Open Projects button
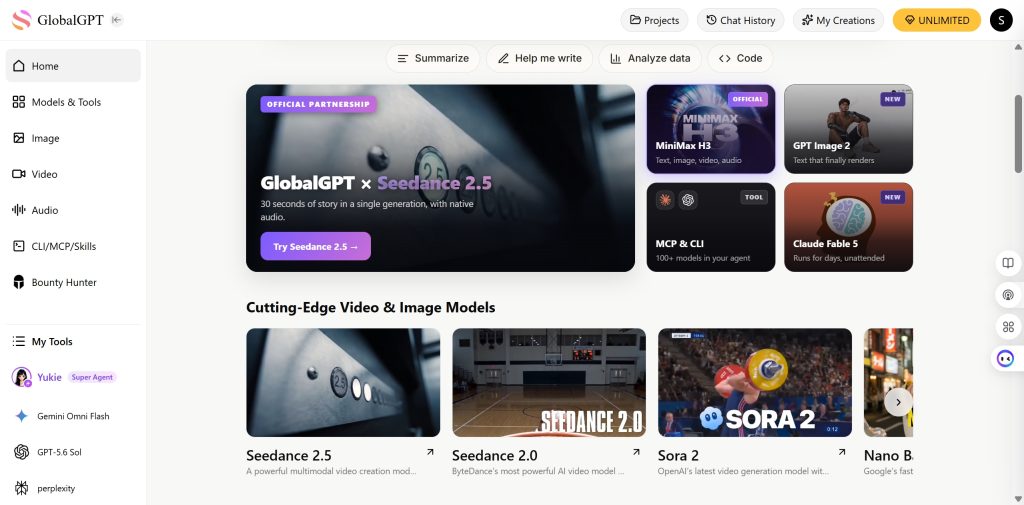This screenshot has width=1024, height=505. tap(654, 20)
